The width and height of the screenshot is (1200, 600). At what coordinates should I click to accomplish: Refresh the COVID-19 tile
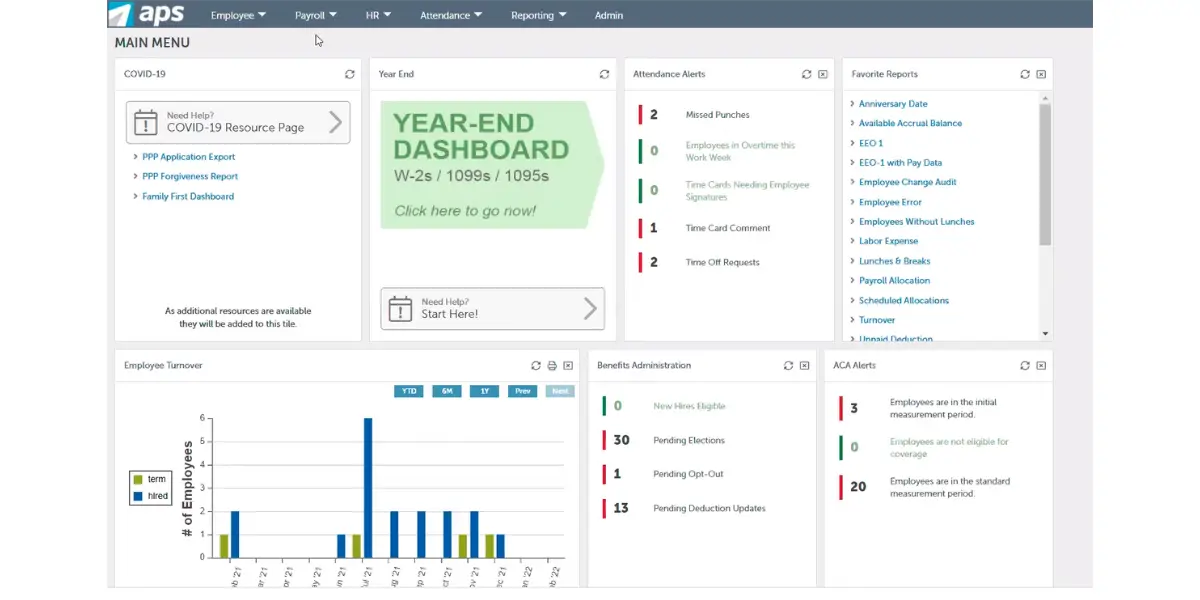pyautogui.click(x=349, y=74)
